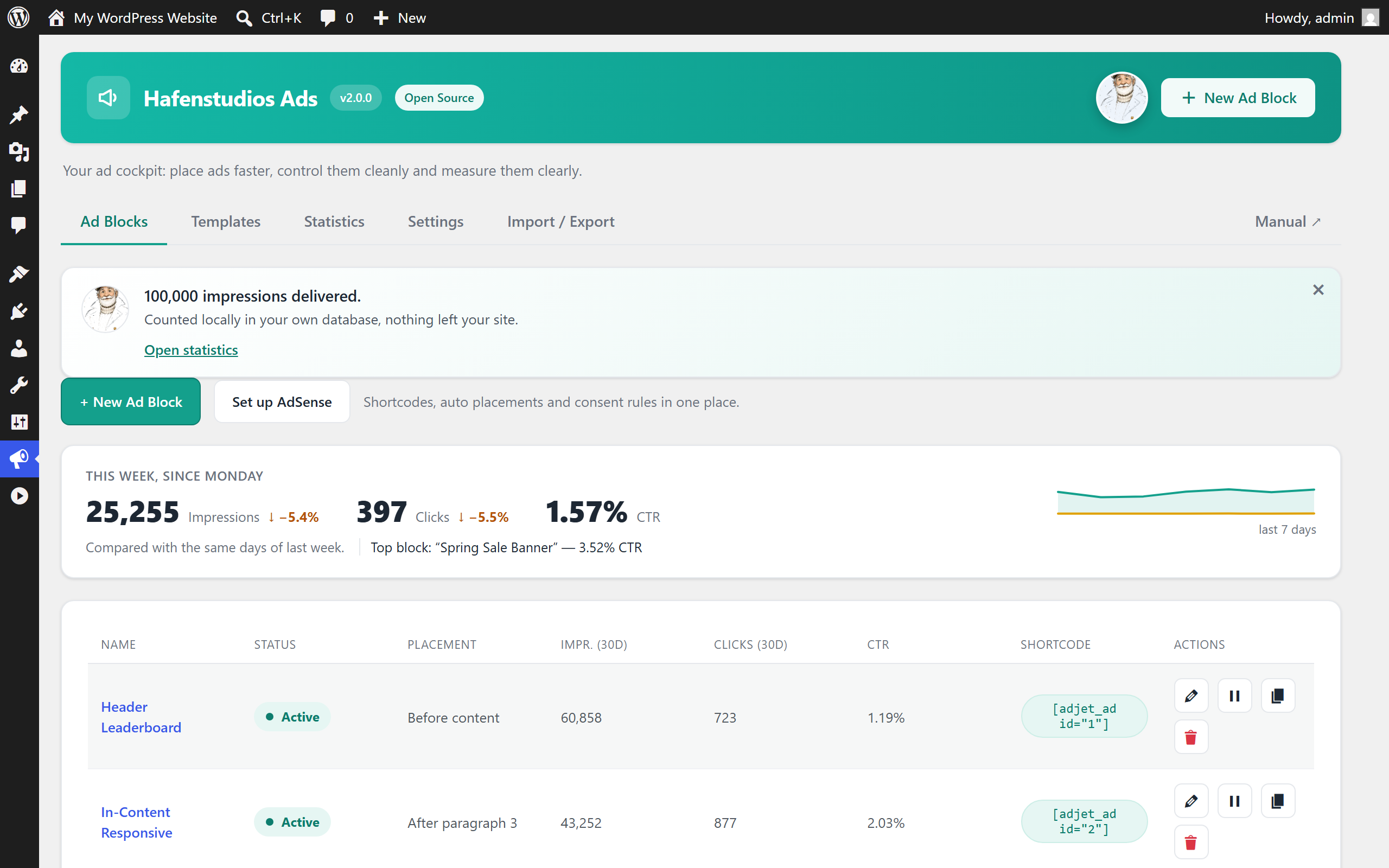
Task: Open My WordPress Website home link
Action: click(132, 18)
